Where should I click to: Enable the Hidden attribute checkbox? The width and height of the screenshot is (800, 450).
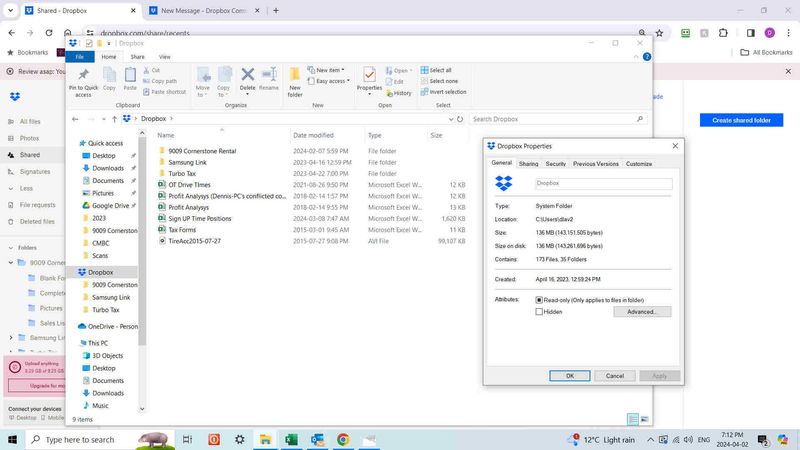tap(540, 312)
